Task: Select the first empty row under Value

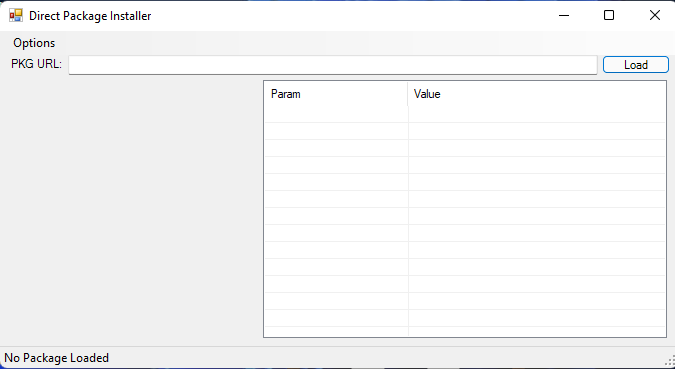Action: click(x=536, y=115)
